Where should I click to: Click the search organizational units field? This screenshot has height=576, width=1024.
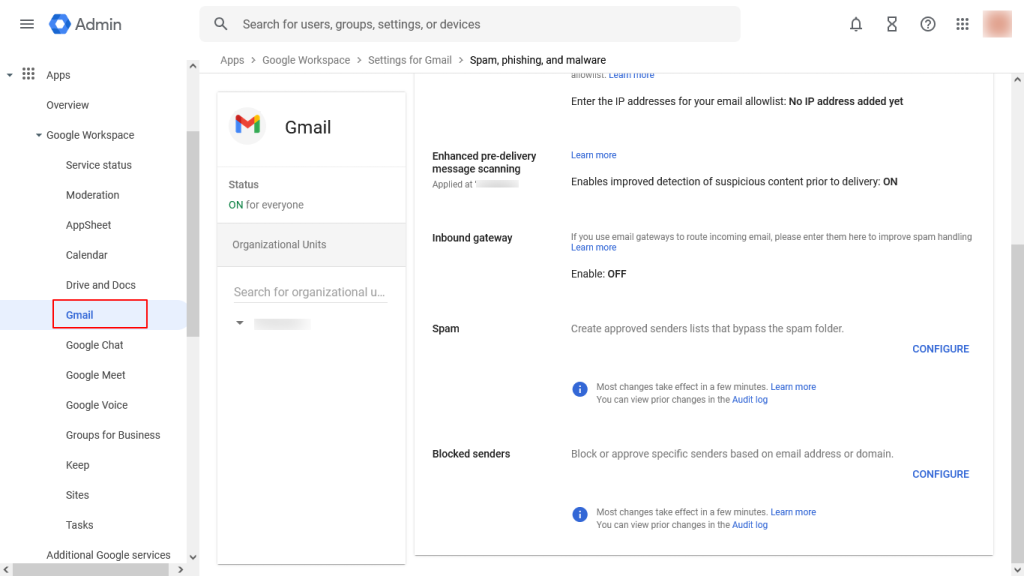pos(310,292)
